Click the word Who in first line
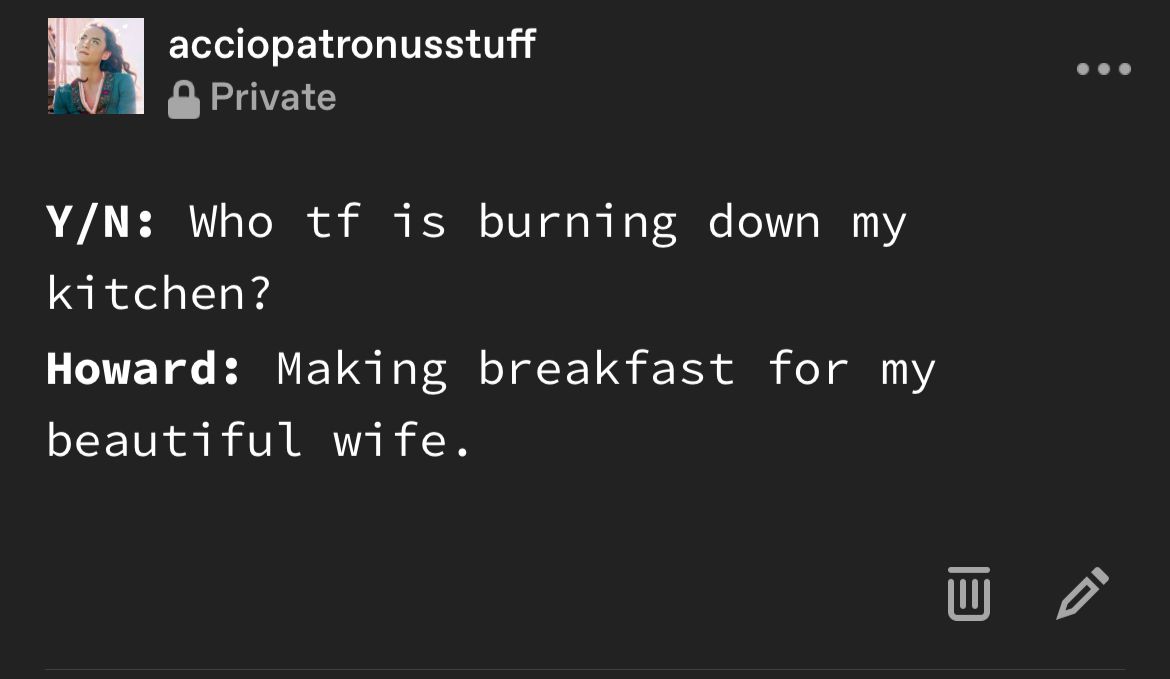This screenshot has width=1170, height=679. pos(231,222)
